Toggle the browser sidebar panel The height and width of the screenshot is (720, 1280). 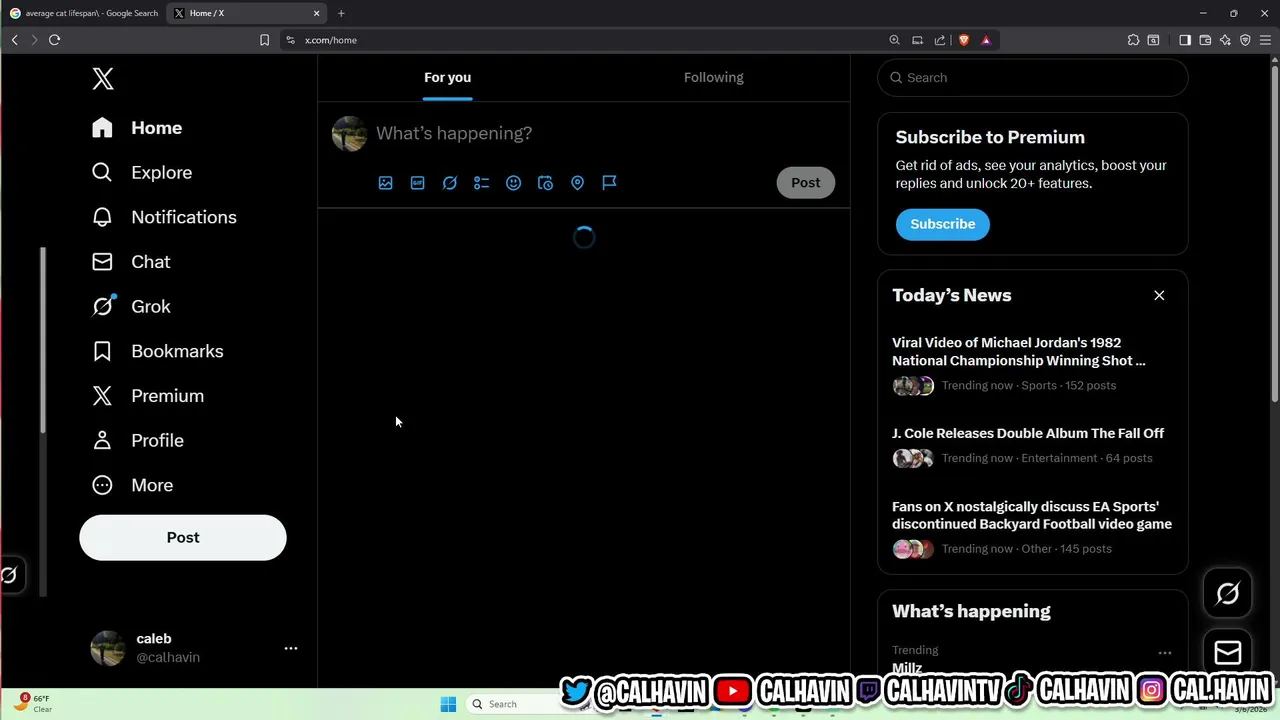[x=1185, y=40]
